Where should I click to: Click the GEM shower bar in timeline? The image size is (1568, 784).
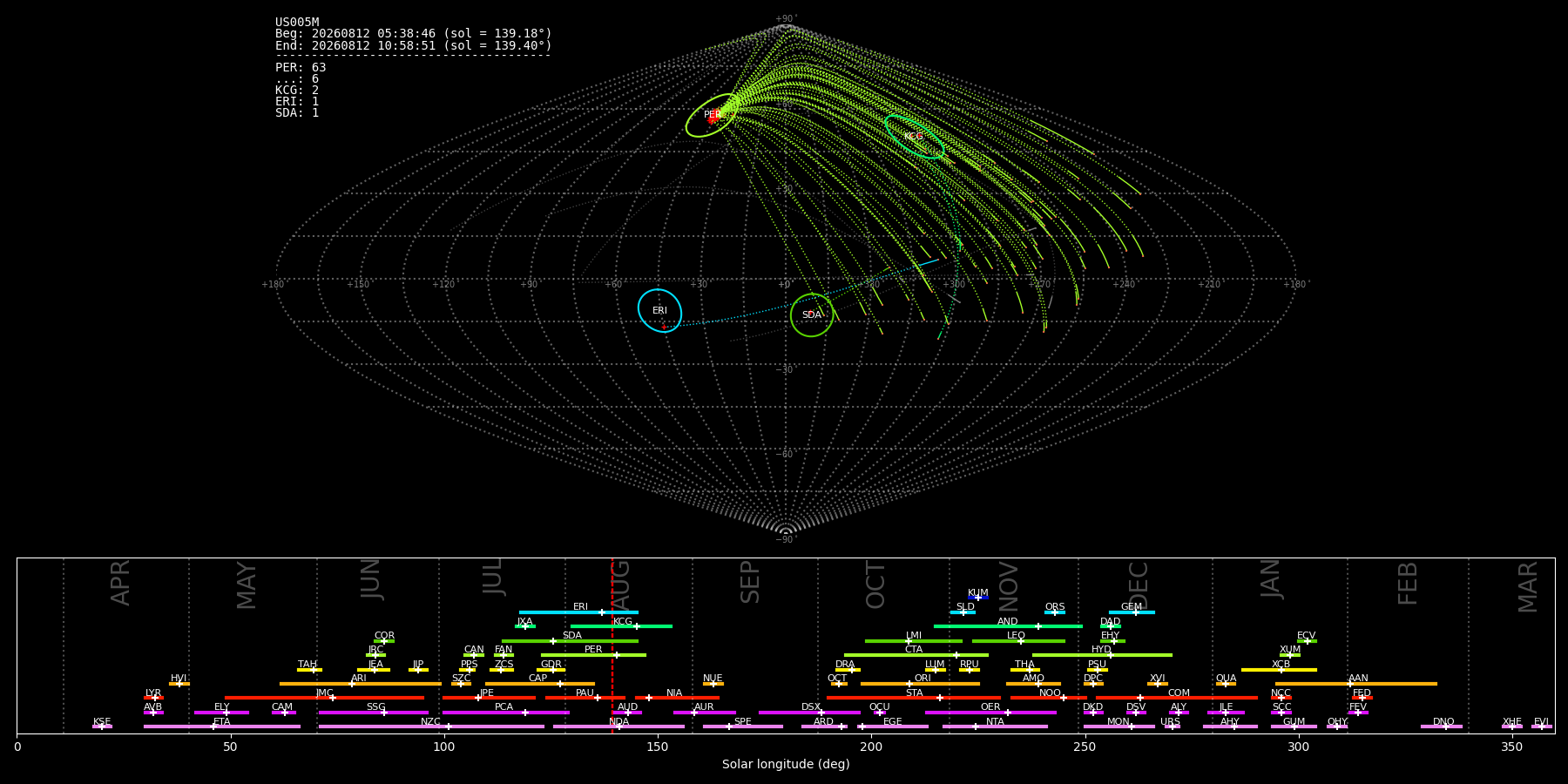[1132, 612]
